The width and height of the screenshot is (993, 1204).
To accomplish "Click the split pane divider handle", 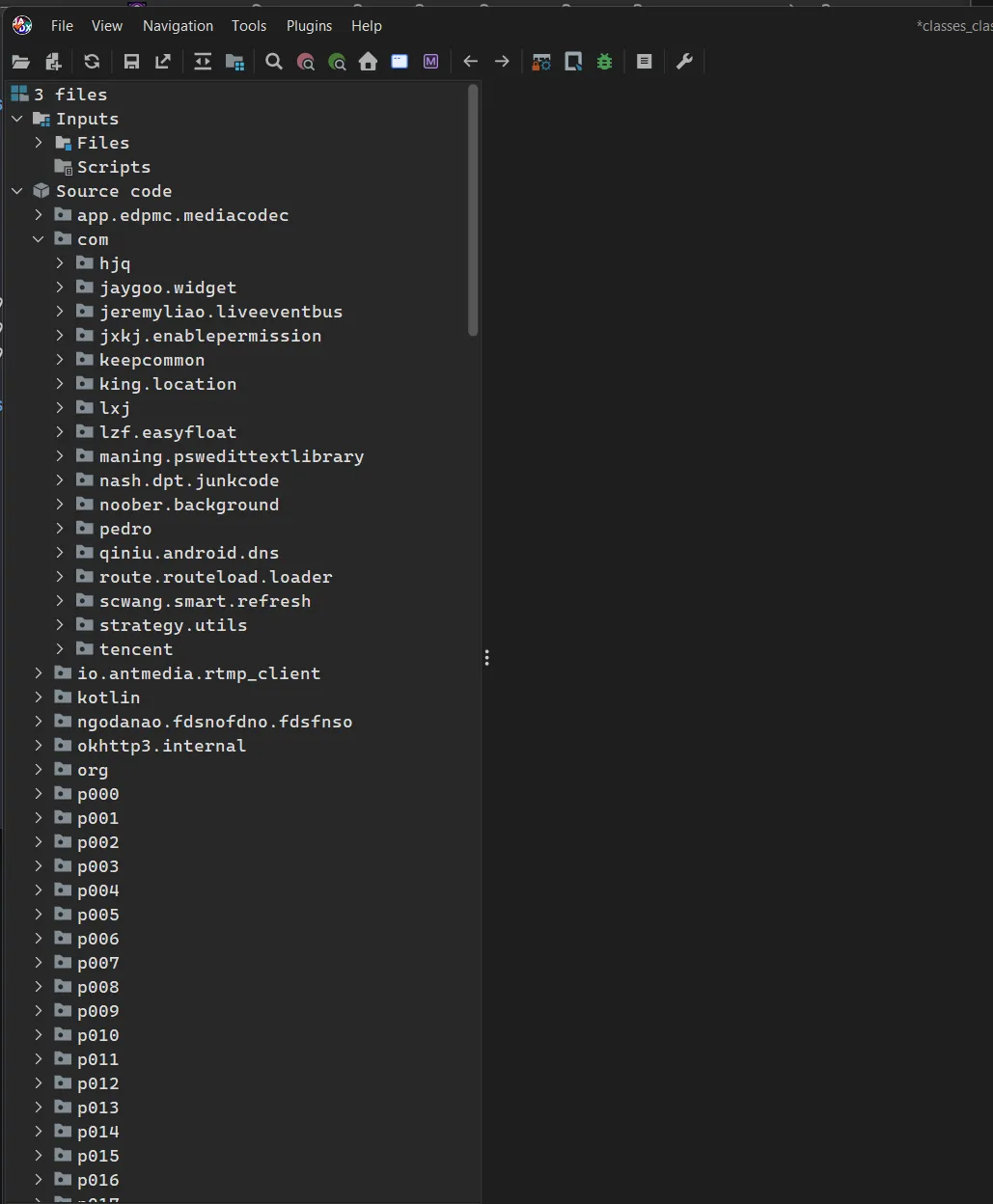I will (487, 658).
